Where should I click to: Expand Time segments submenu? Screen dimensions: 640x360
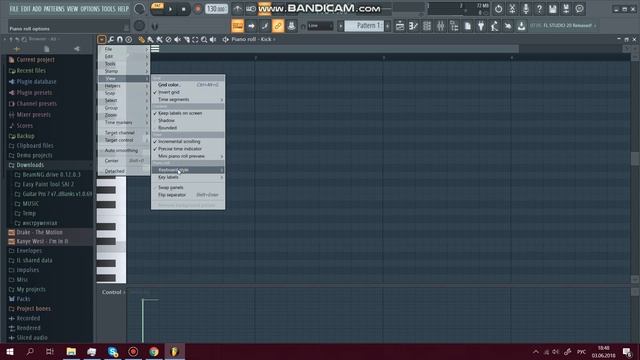(188, 100)
